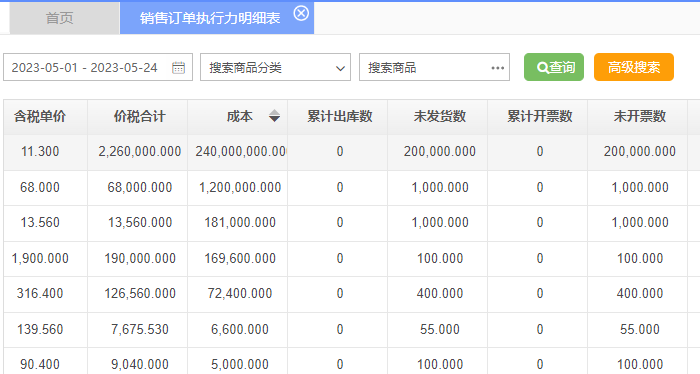The image size is (700, 374).
Task: Select cost cell 169,600.000
Action: point(238,258)
